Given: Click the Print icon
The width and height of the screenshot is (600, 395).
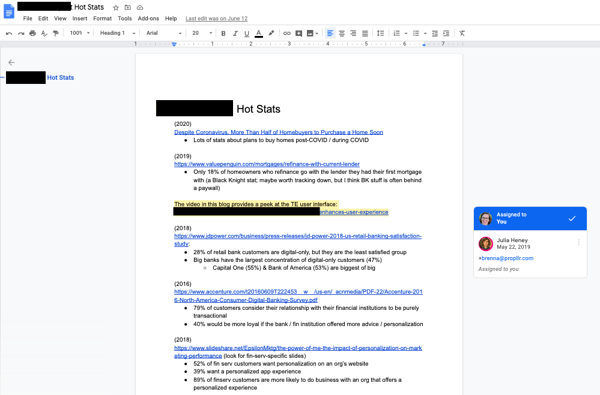Looking at the screenshot, I should pos(33,33).
